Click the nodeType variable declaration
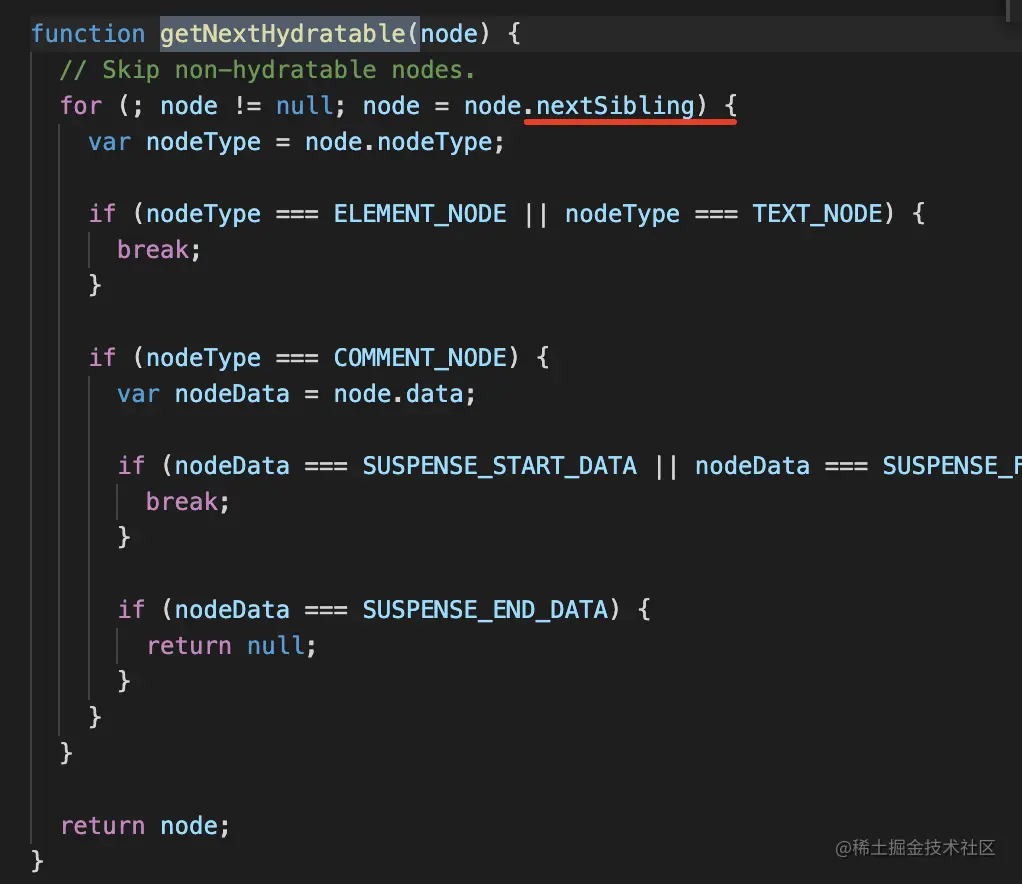This screenshot has width=1022, height=884. click(203, 141)
